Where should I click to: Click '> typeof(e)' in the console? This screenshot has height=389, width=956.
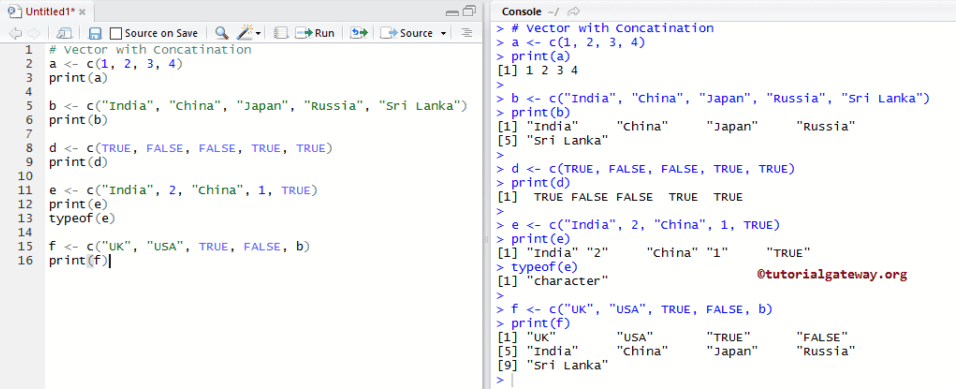point(537,266)
